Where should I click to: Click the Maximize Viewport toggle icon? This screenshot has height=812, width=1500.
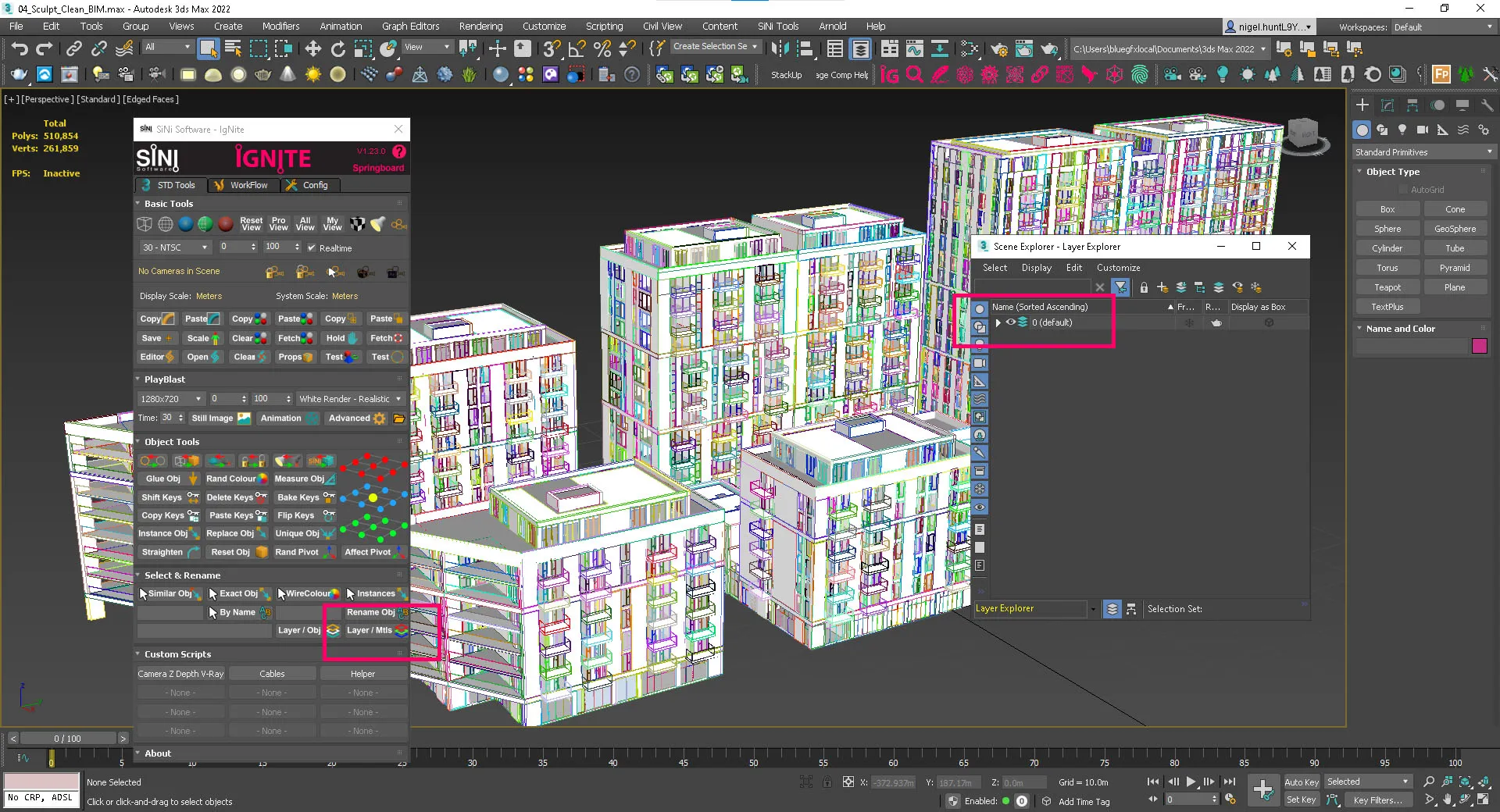(1483, 800)
